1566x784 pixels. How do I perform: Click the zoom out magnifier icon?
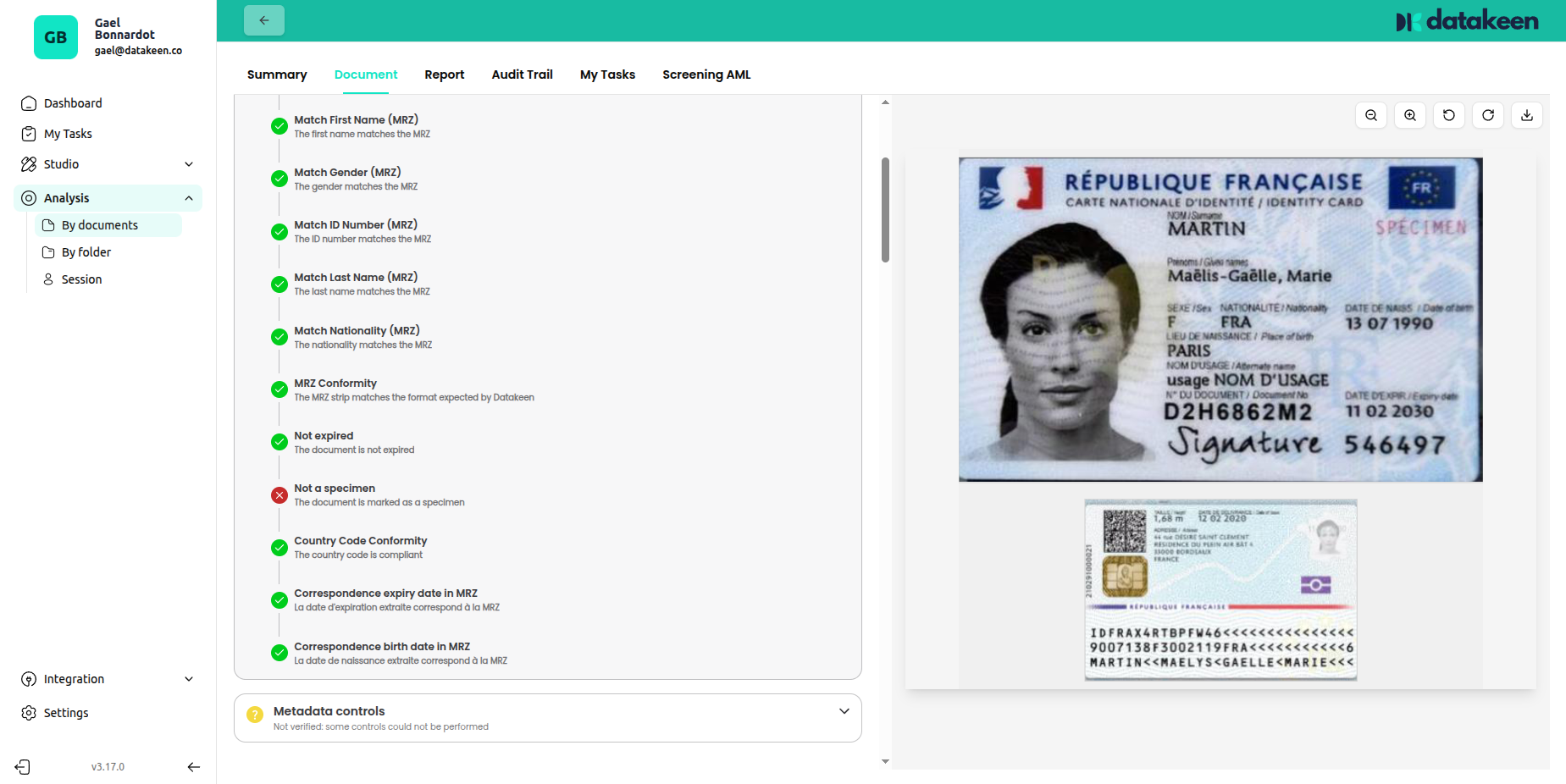coord(1370,115)
